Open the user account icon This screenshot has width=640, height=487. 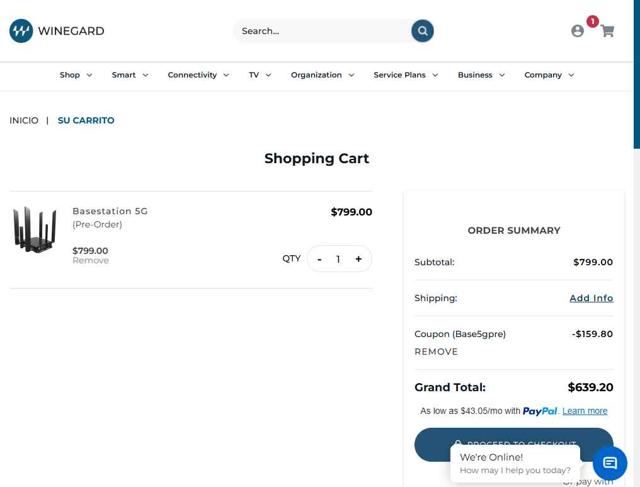pos(577,31)
